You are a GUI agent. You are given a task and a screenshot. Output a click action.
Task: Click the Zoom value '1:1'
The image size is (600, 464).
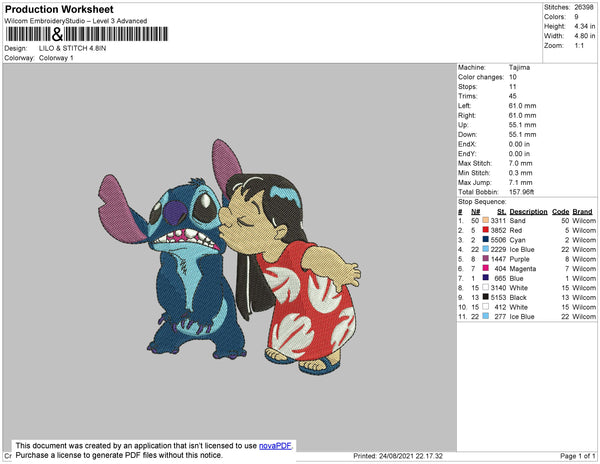pyautogui.click(x=579, y=46)
